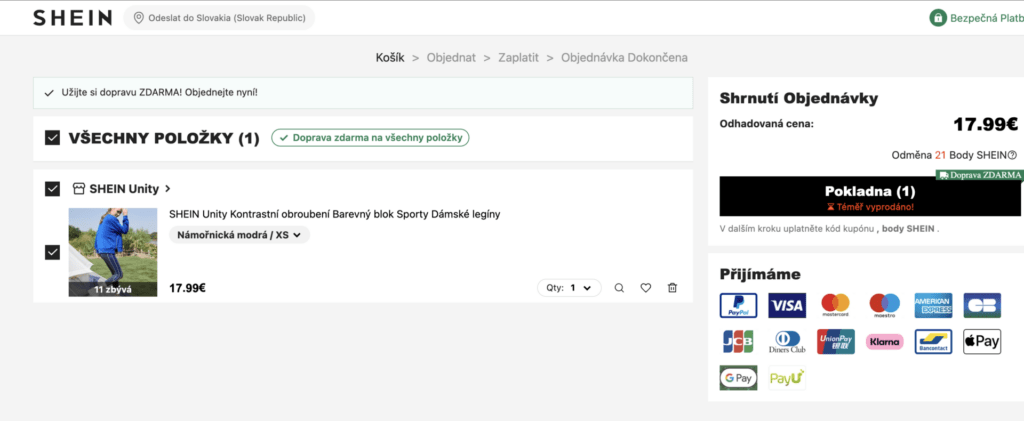
Task: Select the 'Objednat' breadcrumb step
Action: [x=451, y=57]
